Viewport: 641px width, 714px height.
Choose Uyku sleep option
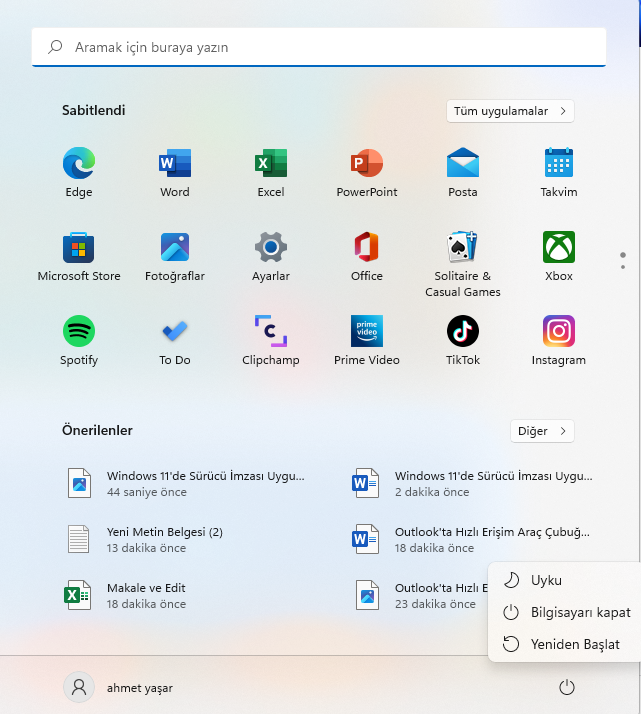click(565, 580)
